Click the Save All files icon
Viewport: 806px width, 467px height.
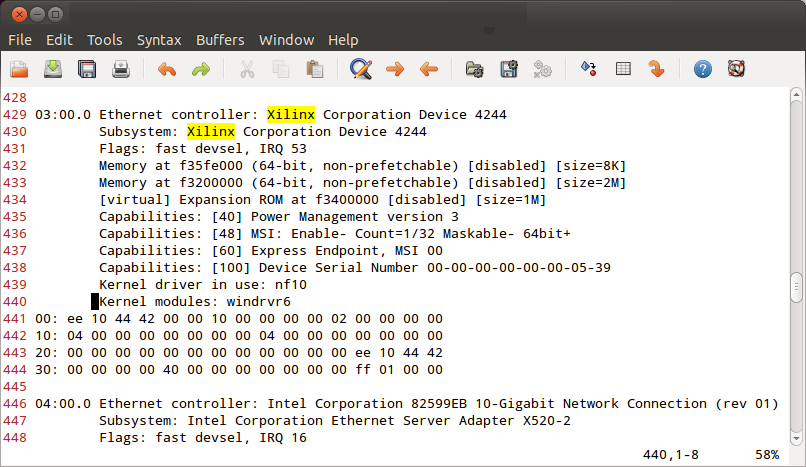pos(87,69)
